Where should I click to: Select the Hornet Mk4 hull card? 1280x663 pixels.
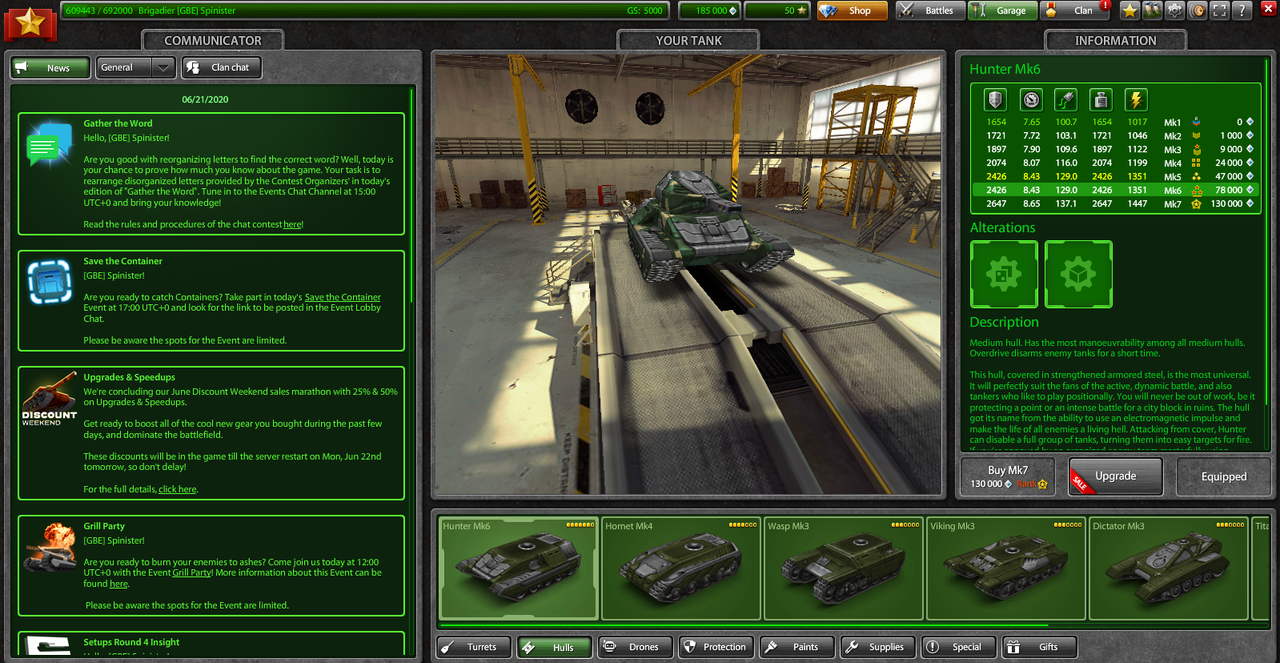point(680,568)
